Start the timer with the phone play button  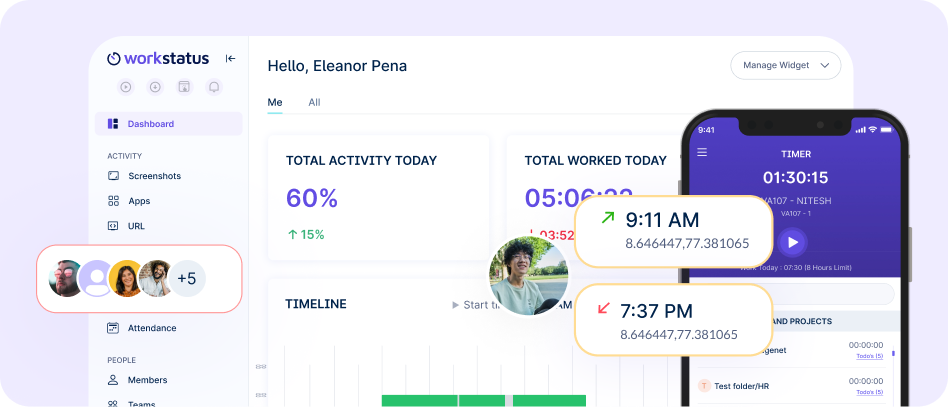(x=793, y=243)
